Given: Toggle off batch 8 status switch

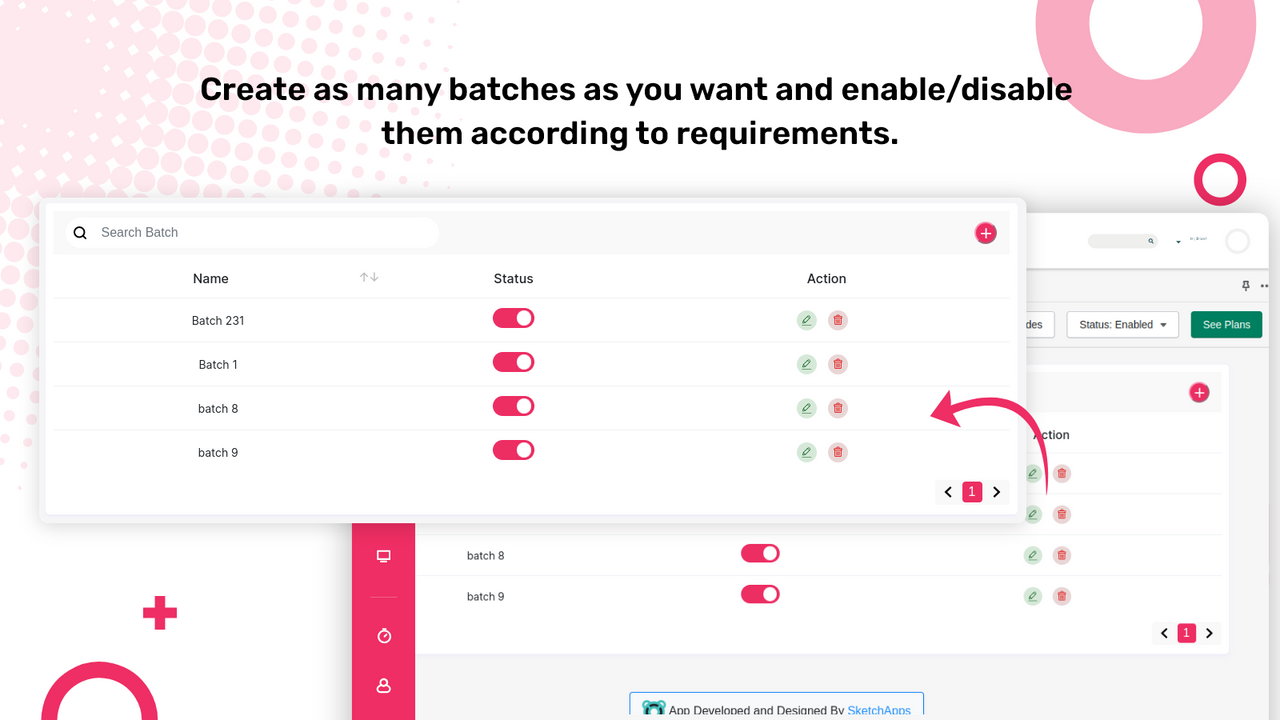Looking at the screenshot, I should coord(513,406).
